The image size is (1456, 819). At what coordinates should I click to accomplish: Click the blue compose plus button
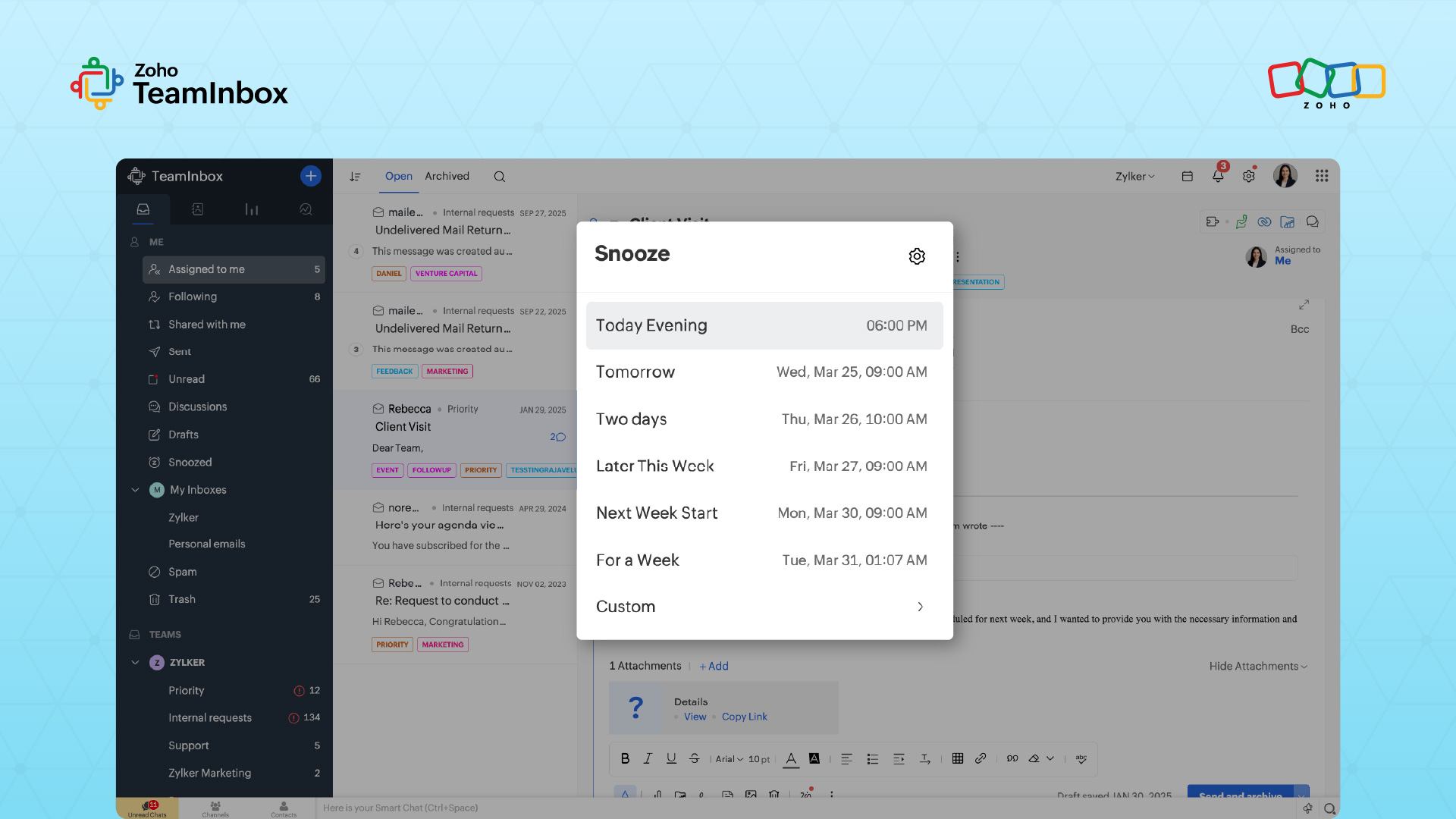click(x=310, y=176)
